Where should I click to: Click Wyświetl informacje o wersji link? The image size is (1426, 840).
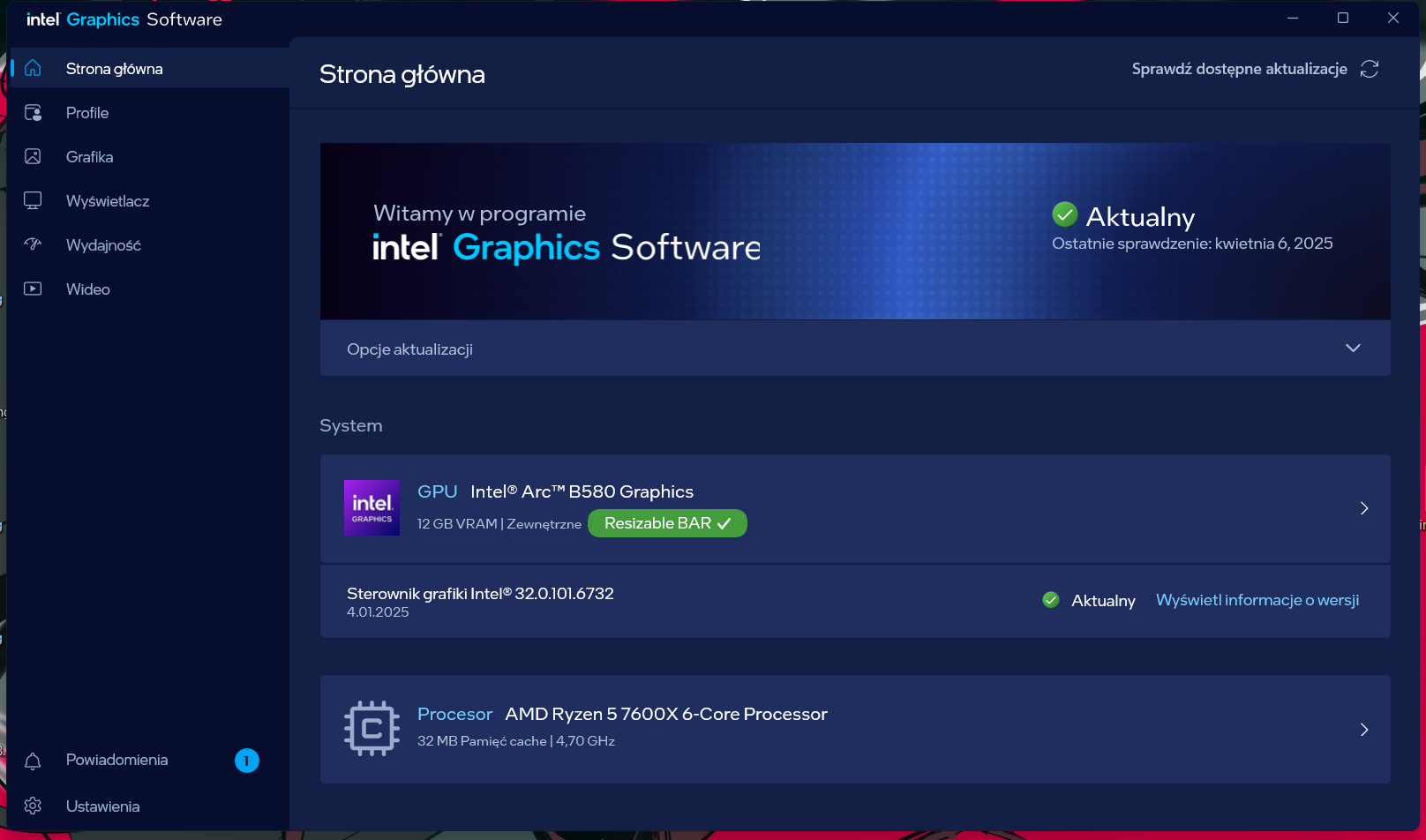coord(1257,600)
